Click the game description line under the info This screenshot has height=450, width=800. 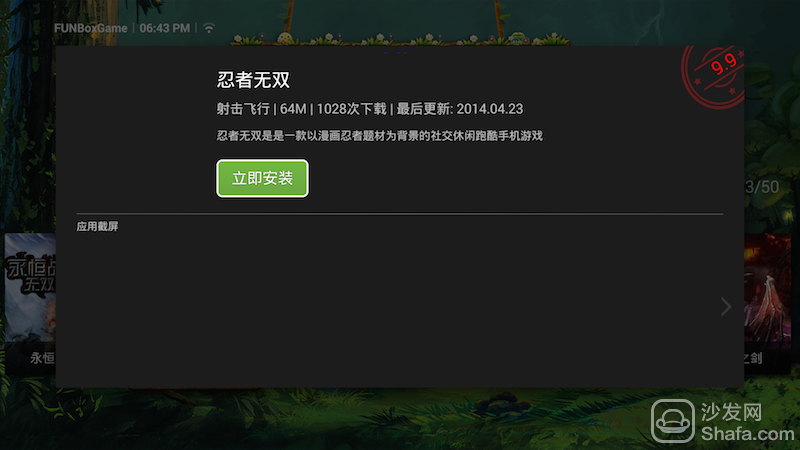coord(380,136)
